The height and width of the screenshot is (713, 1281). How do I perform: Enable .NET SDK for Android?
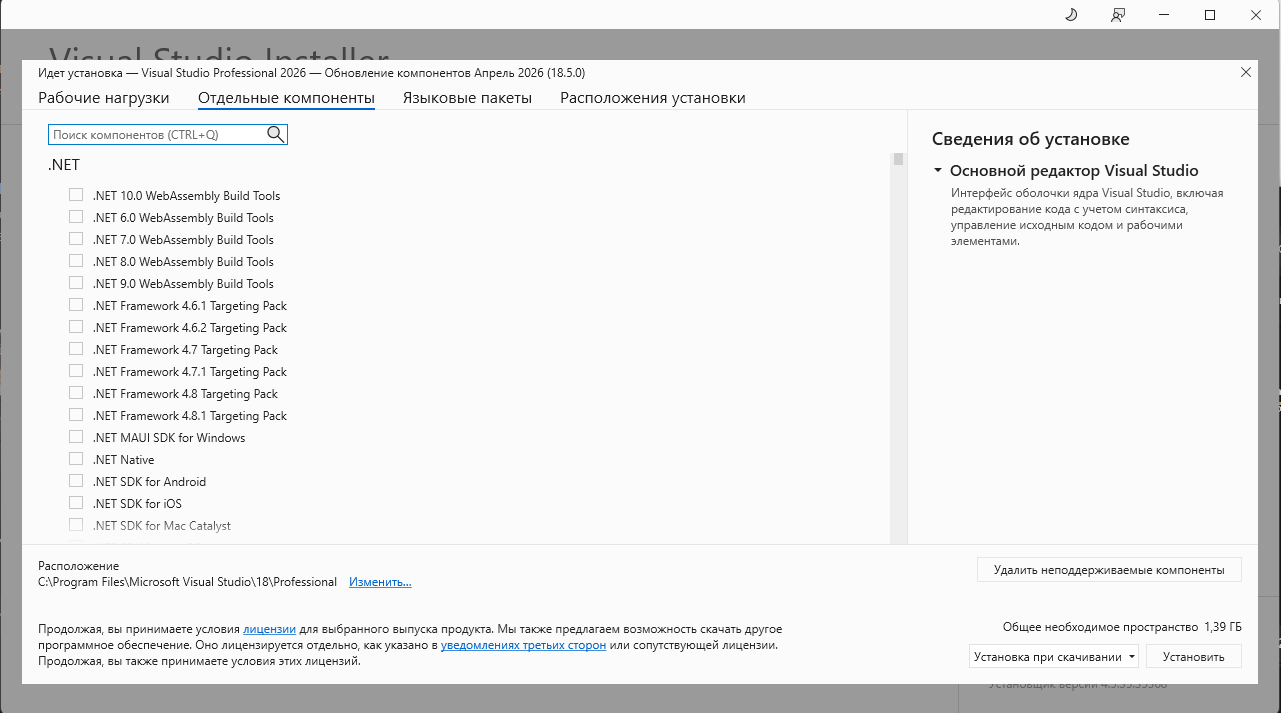click(76, 481)
